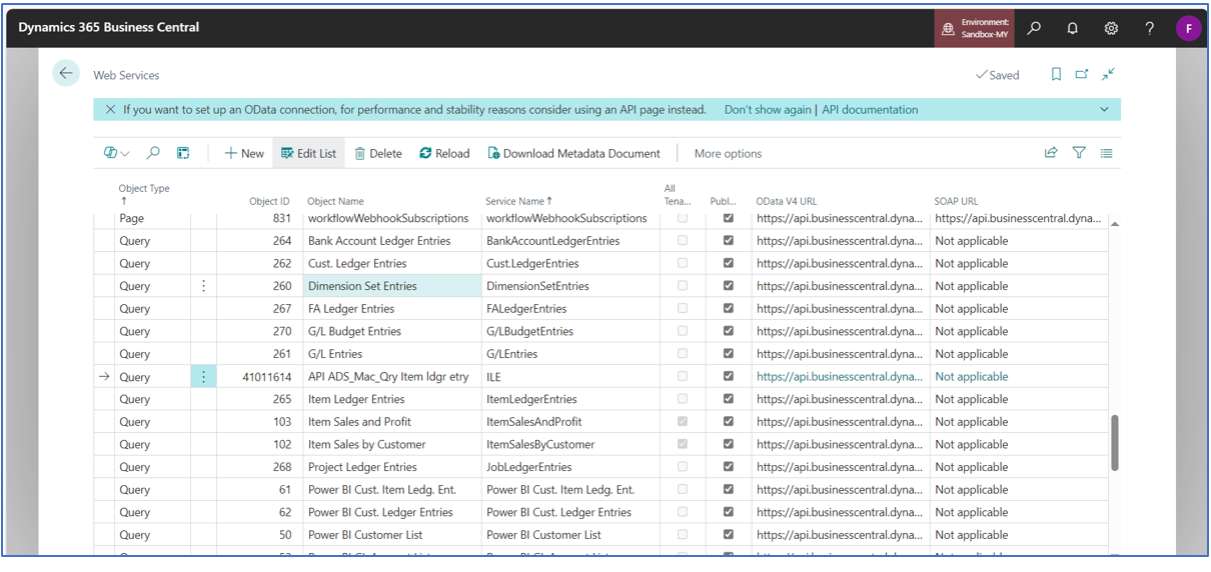Screen dimensions: 1211x572
Task: Open the OData V4 URL column header
Action: [x=786, y=201]
